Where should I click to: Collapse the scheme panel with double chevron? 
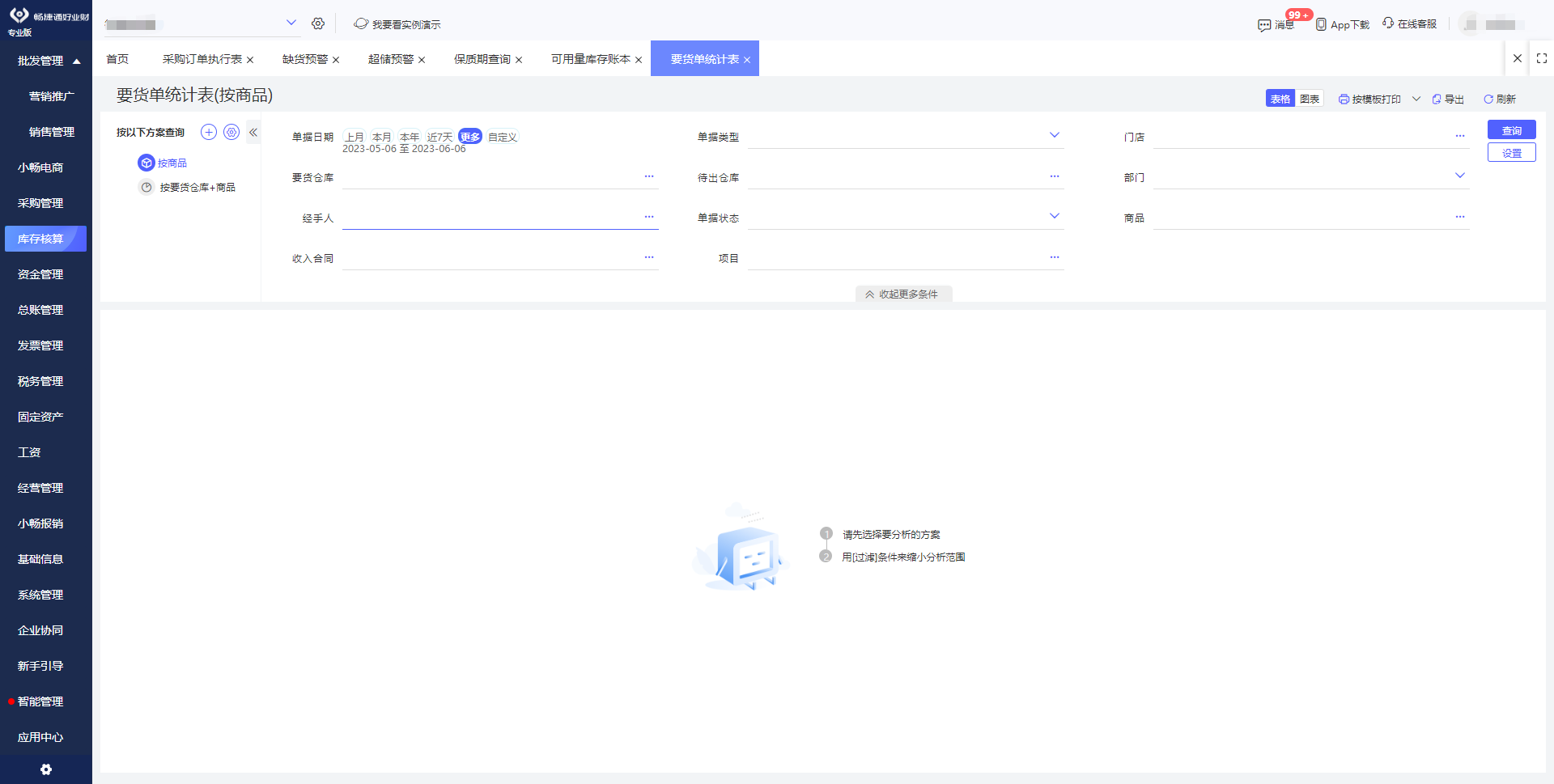pos(253,132)
